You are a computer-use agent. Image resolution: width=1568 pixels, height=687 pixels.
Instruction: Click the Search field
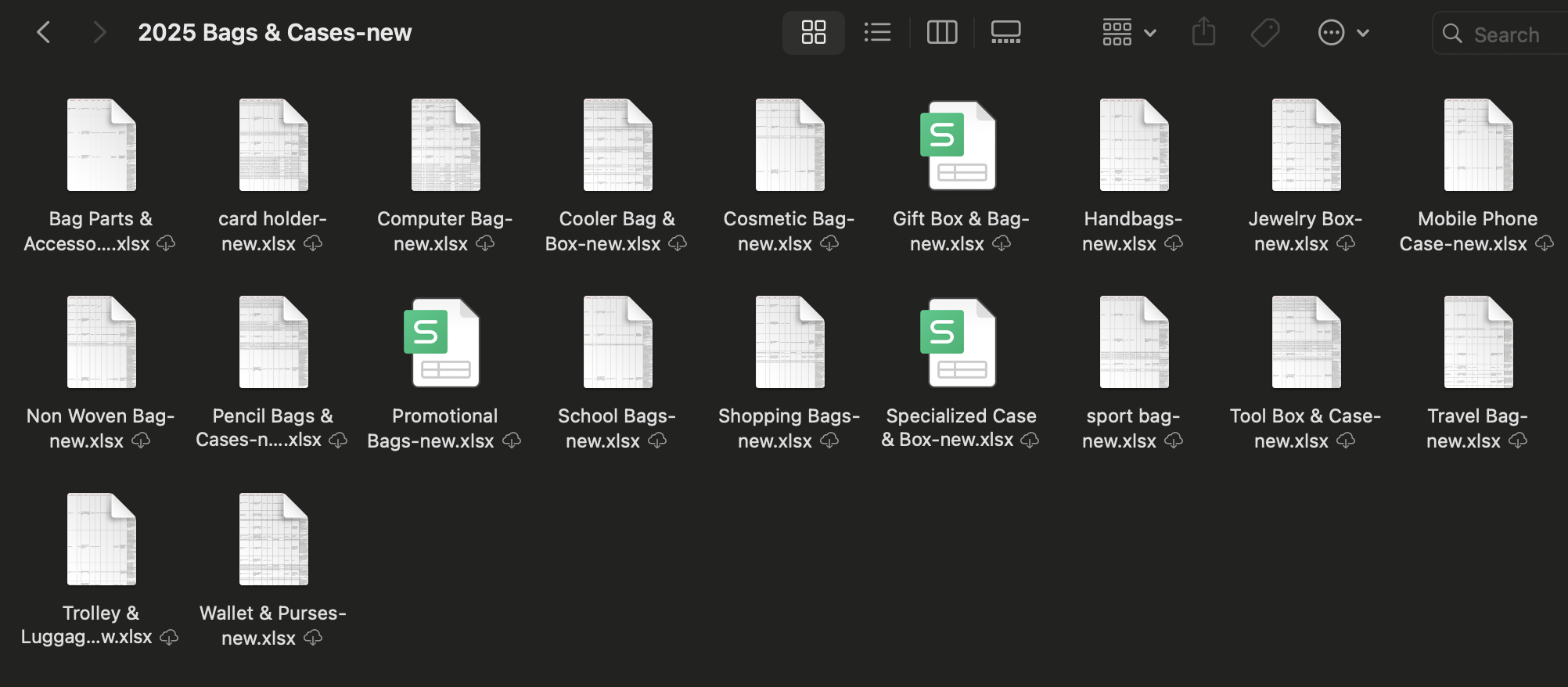point(1500,34)
